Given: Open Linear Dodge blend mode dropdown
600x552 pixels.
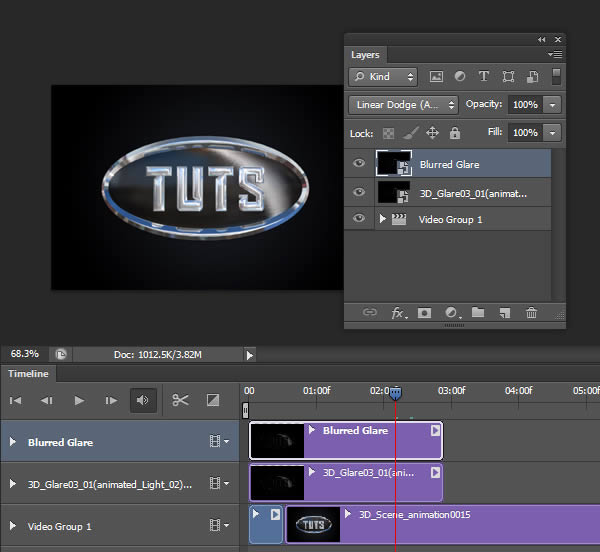Looking at the screenshot, I should click(x=403, y=105).
